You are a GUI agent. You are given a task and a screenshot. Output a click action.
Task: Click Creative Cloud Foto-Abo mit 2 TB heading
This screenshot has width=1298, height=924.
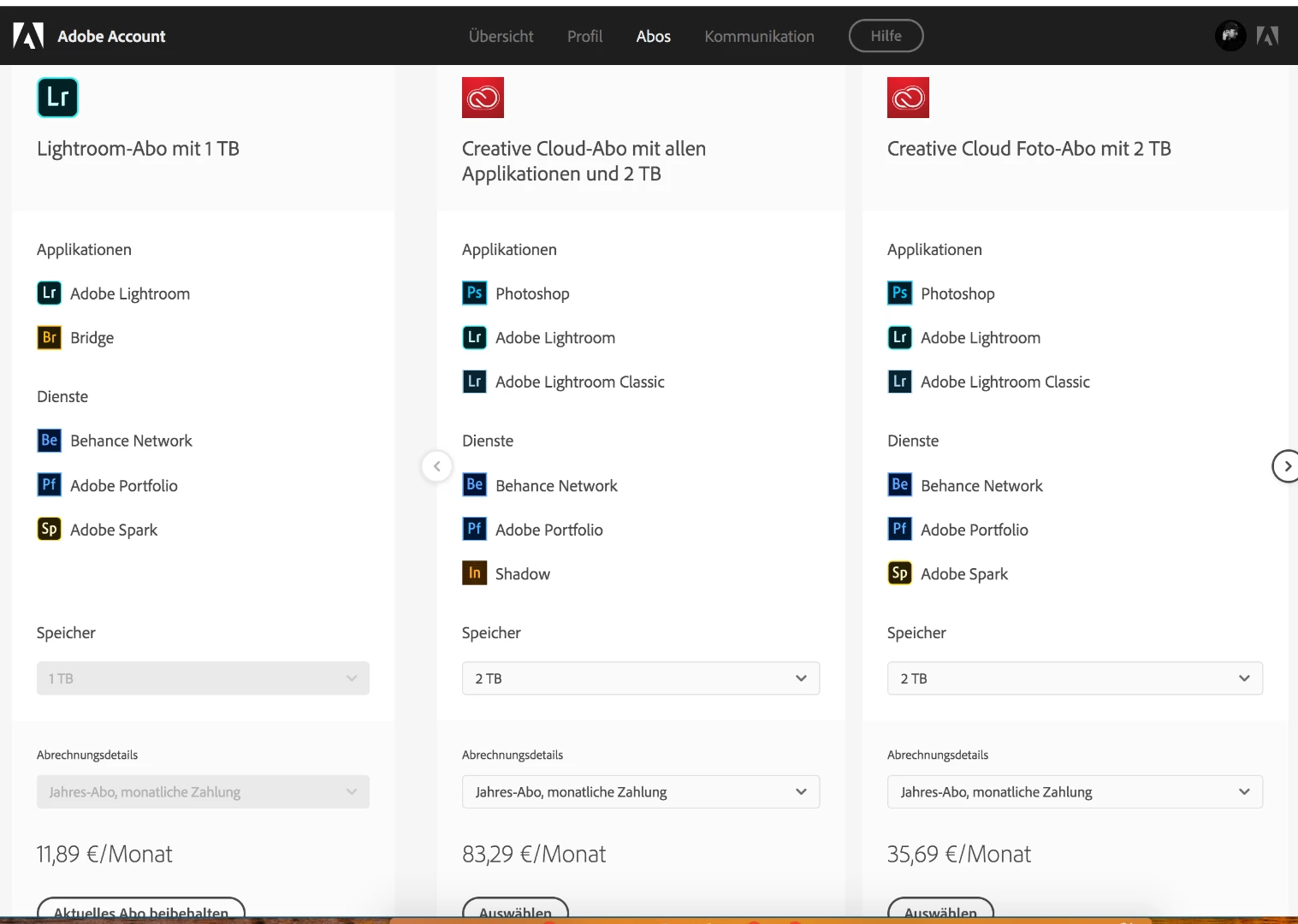tap(1028, 149)
